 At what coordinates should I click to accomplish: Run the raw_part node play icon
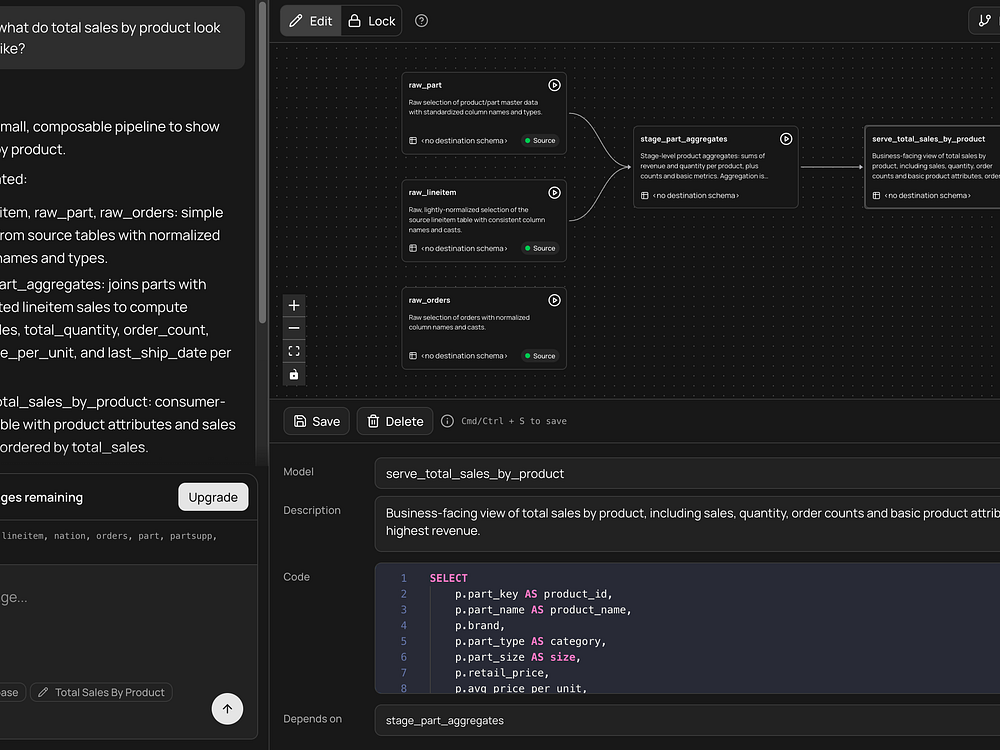[554, 86]
